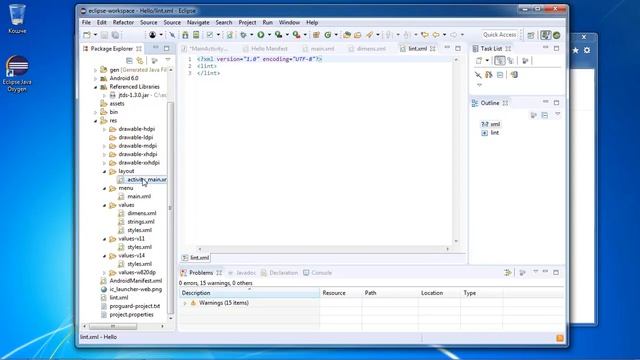This screenshot has width=640, height=360.
Task: Click the Open Type toolbar icon
Action: [x=347, y=35]
